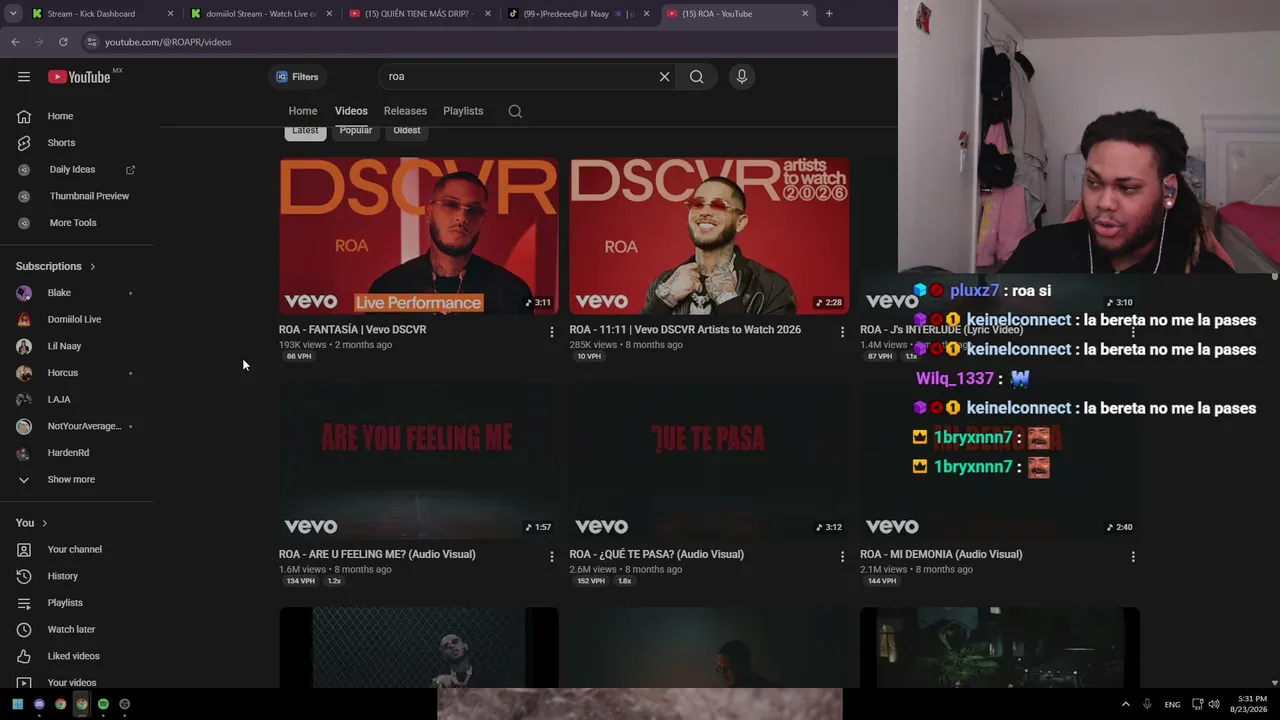
Task: Show hidden system tray icons
Action: coord(1125,704)
